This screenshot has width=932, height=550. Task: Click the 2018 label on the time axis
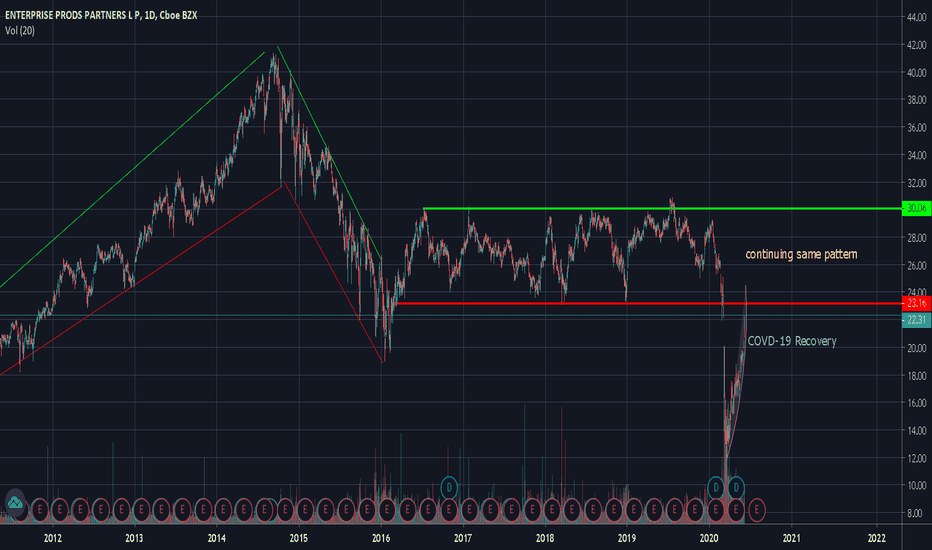[x=545, y=538]
